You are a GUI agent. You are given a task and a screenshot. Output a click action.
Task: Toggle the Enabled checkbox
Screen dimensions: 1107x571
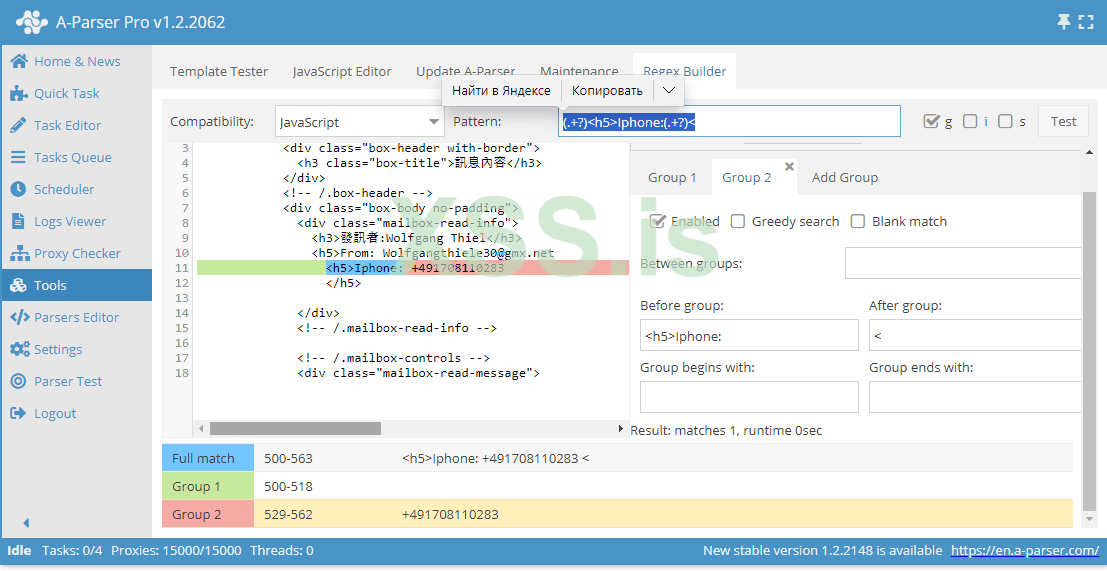pos(659,221)
